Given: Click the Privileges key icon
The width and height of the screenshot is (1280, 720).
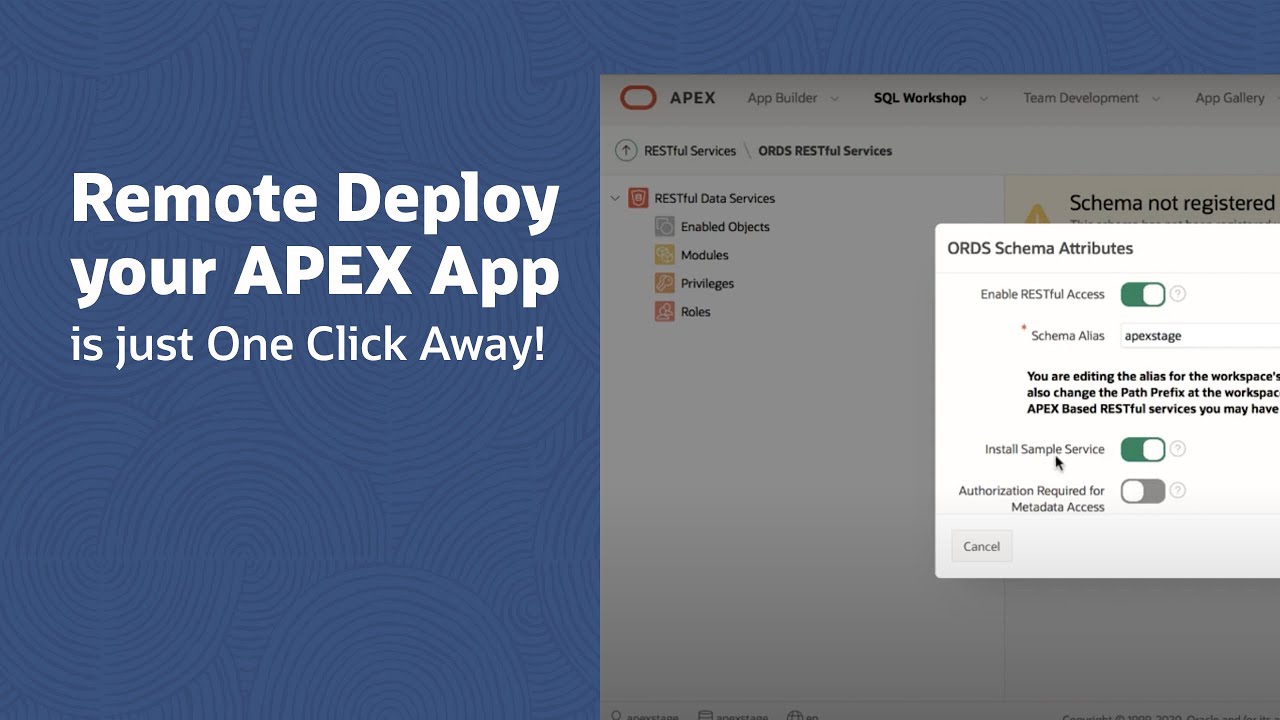Looking at the screenshot, I should 664,283.
